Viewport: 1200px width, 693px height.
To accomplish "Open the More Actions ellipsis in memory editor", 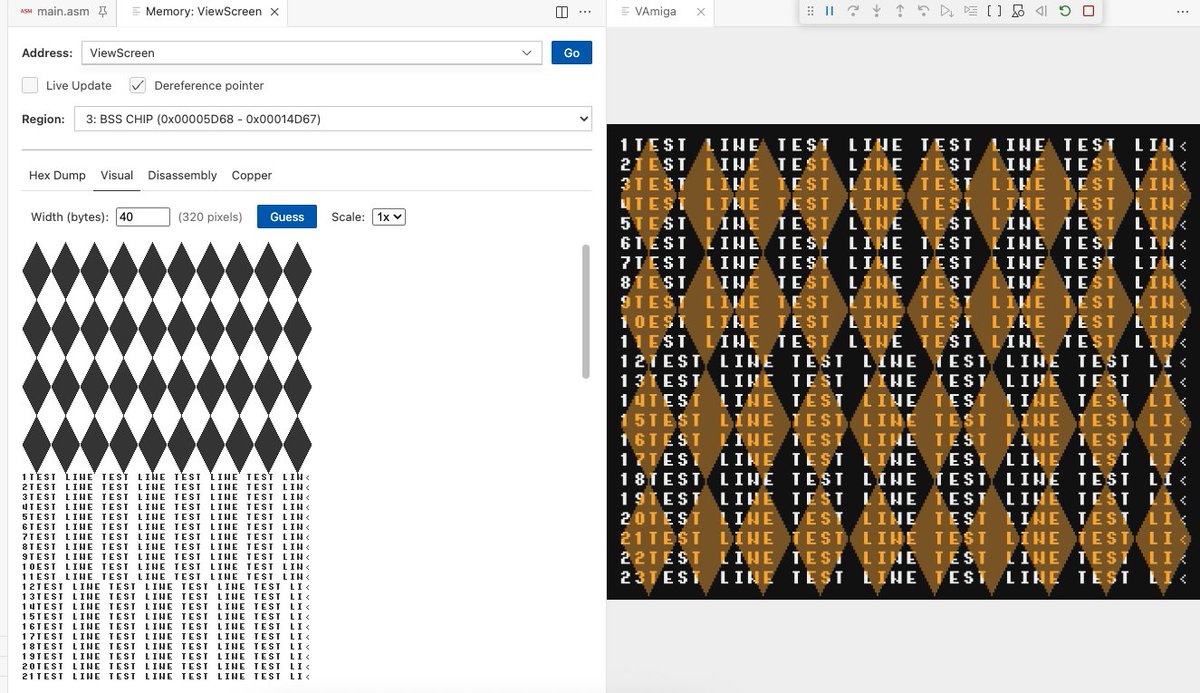I will click(x=585, y=12).
